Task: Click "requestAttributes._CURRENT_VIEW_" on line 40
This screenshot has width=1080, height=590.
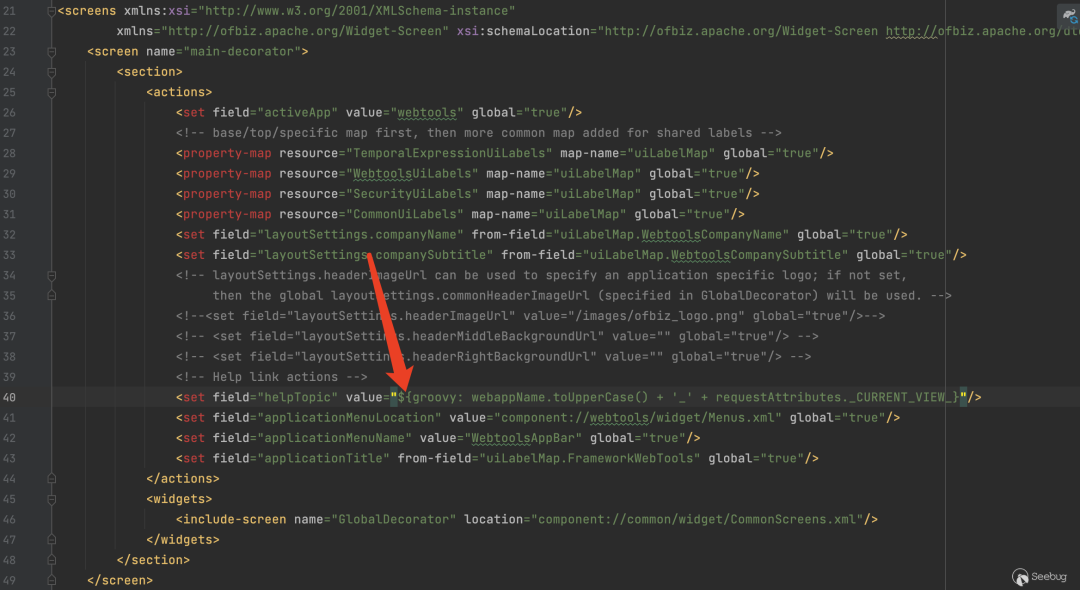Action: pyautogui.click(x=834, y=397)
